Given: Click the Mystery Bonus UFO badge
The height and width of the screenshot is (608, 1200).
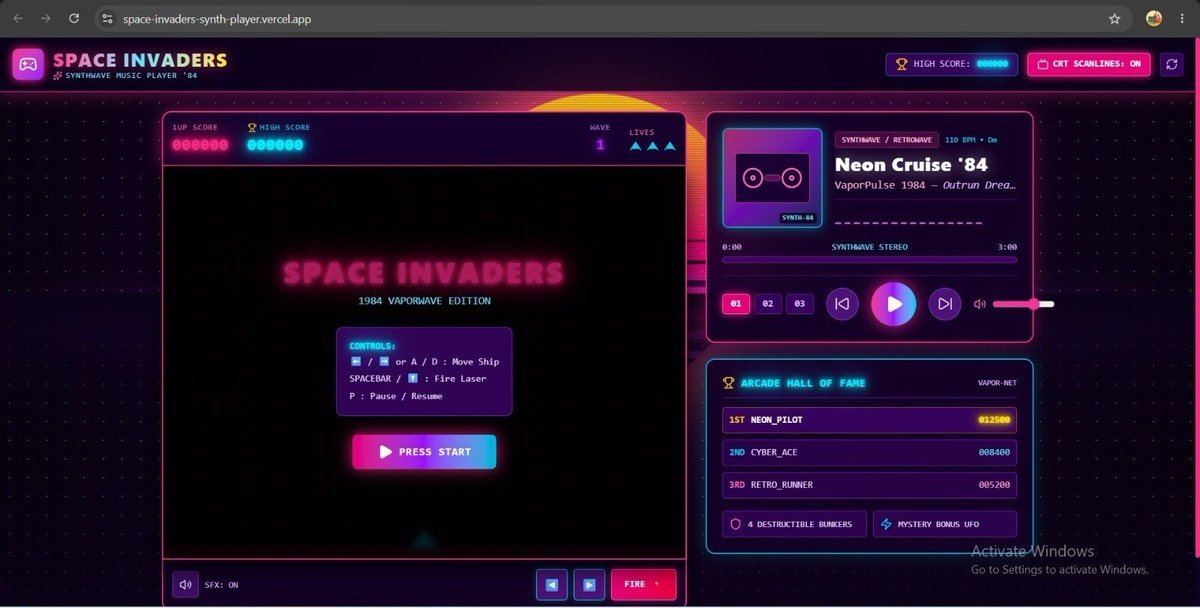Looking at the screenshot, I should coord(944,524).
